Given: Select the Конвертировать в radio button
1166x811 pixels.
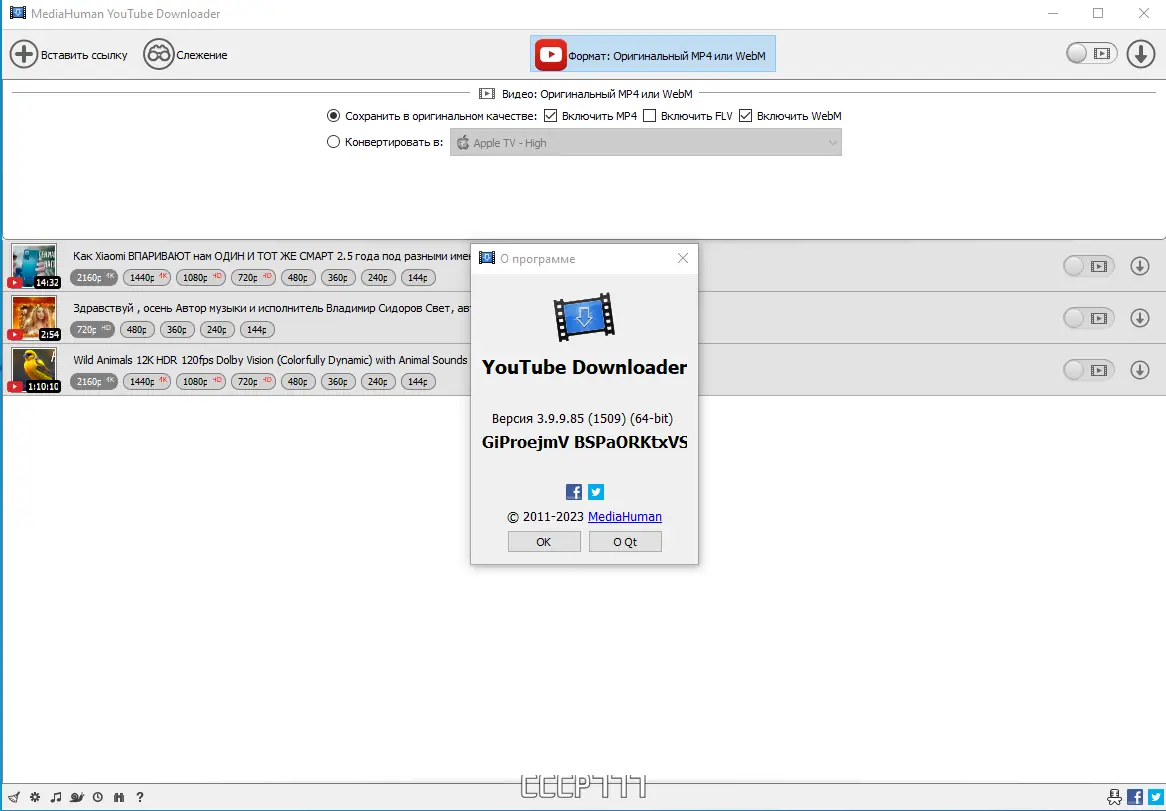Looking at the screenshot, I should [333, 141].
